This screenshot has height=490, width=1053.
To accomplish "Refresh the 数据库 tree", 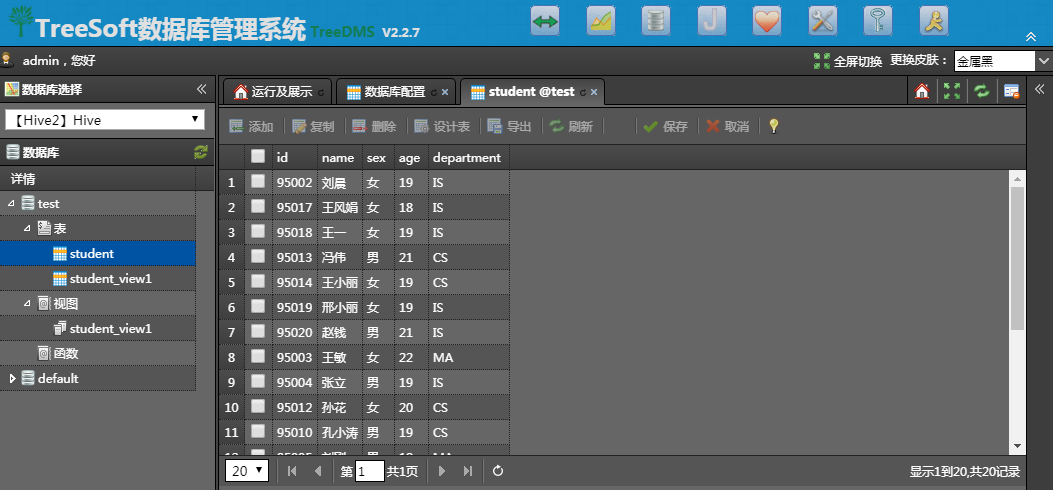I will (201, 152).
